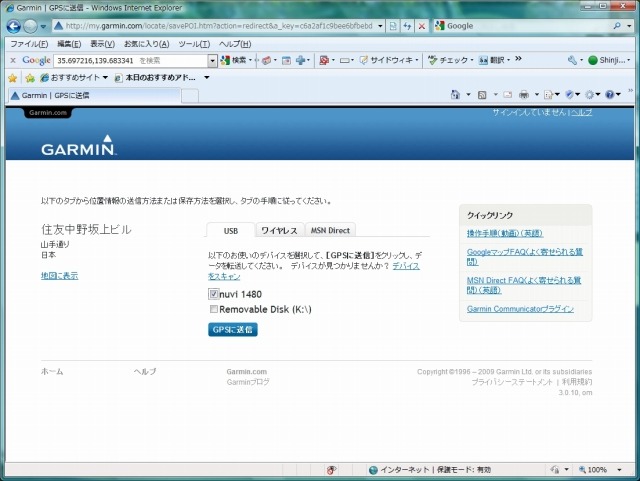Screen dimensions: 640x481
Task: Close the Google toolbar with its X
Action: tap(13, 60)
